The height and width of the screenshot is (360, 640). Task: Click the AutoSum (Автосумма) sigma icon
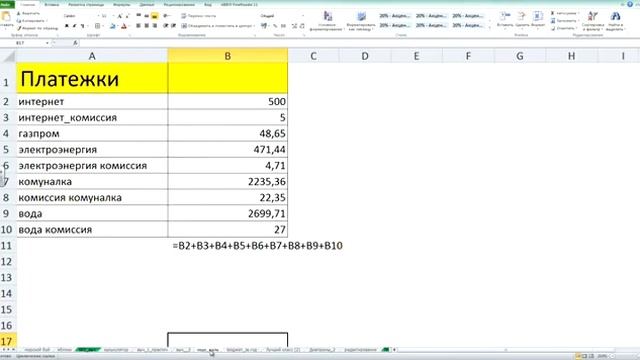click(553, 13)
